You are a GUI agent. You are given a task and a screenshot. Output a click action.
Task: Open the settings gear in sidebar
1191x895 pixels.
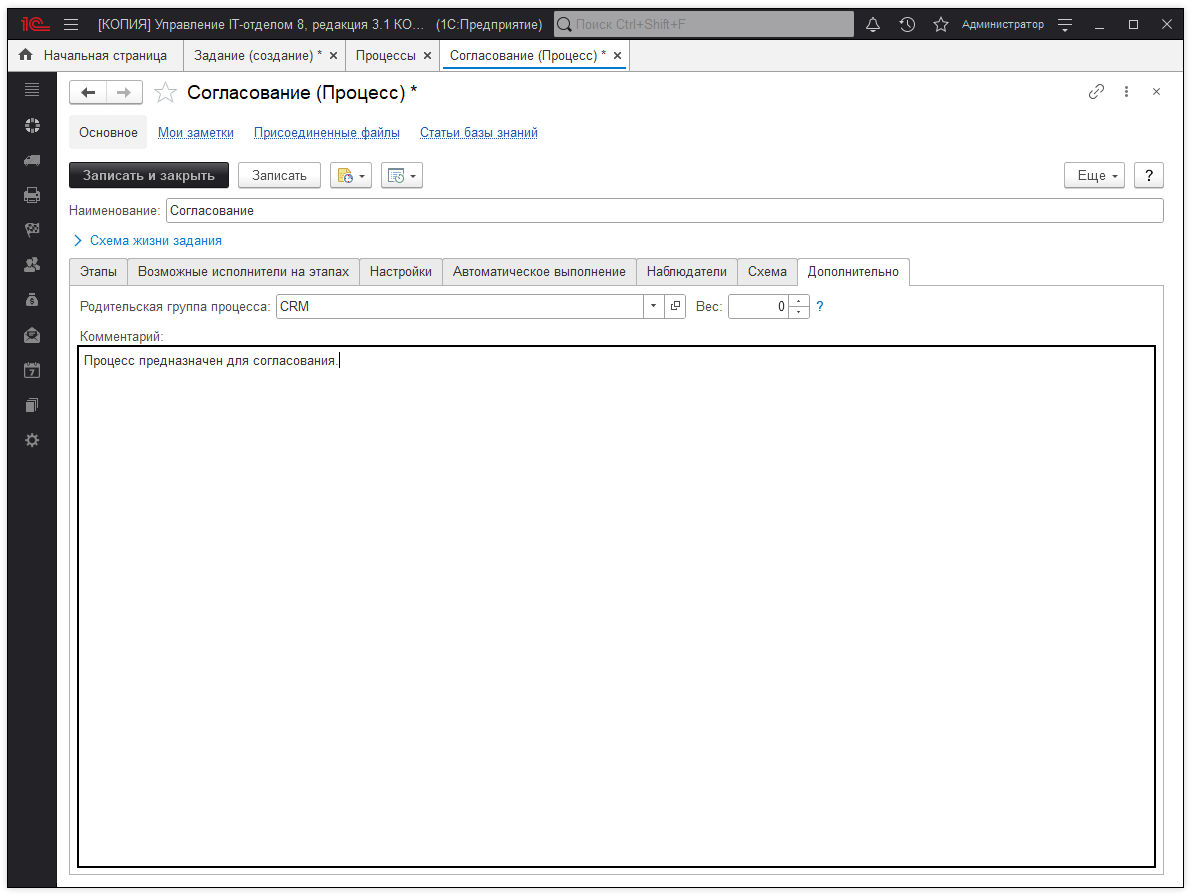pos(32,440)
